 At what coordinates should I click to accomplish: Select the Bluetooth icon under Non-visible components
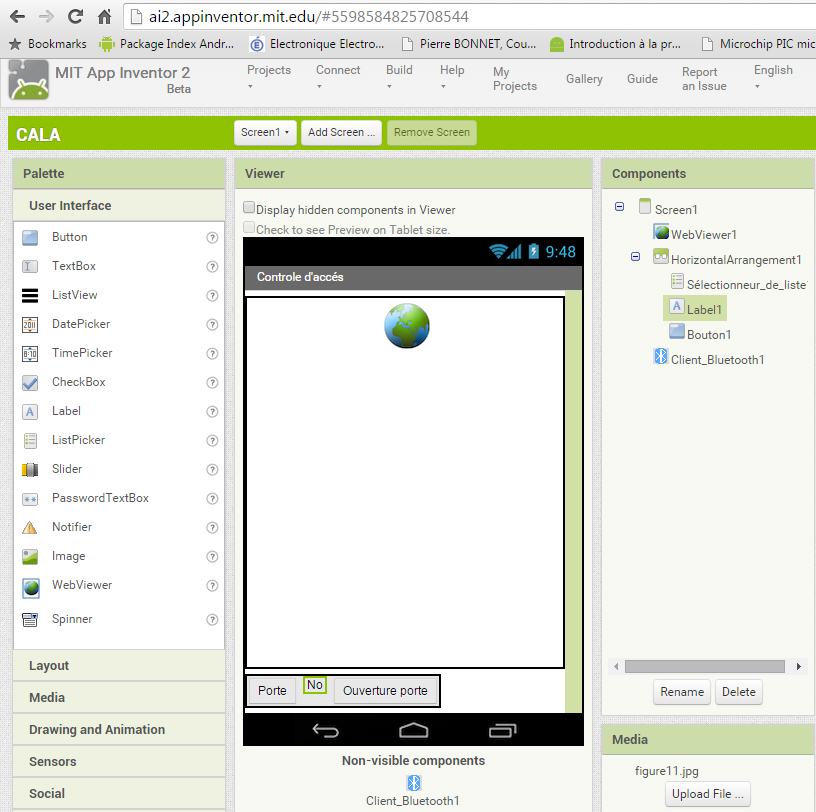[x=414, y=782]
